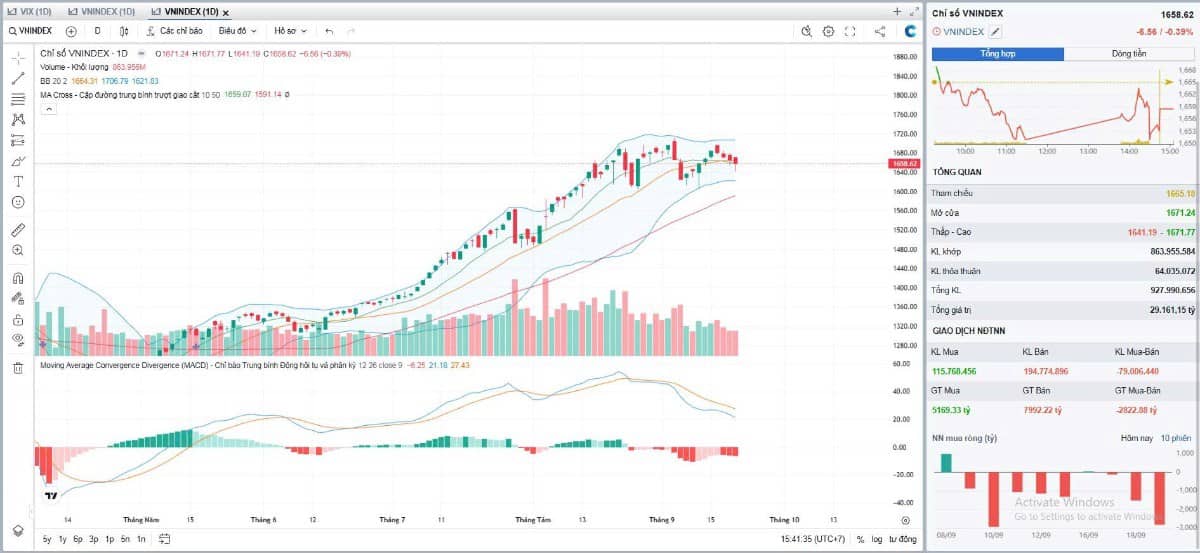Image resolution: width=1200 pixels, height=553 pixels.
Task: Select the 5n time range
Action: click(124, 539)
